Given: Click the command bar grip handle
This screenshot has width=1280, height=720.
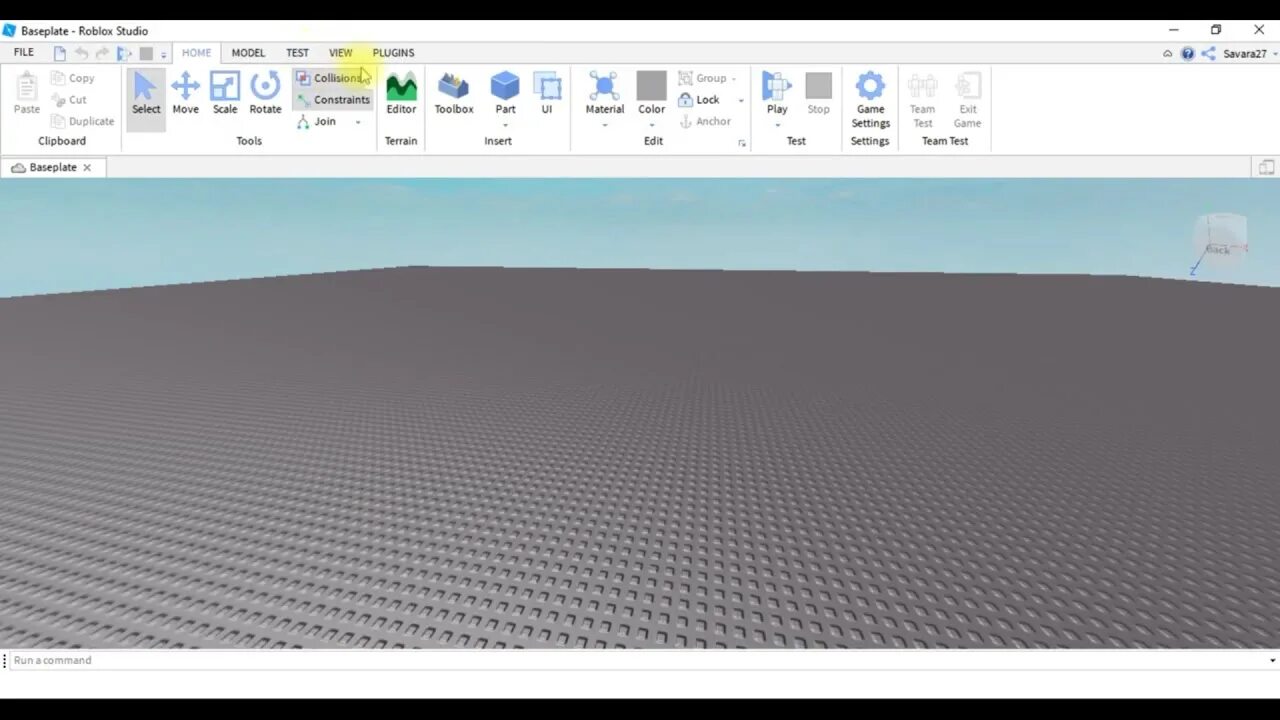Looking at the screenshot, I should pos(5,660).
